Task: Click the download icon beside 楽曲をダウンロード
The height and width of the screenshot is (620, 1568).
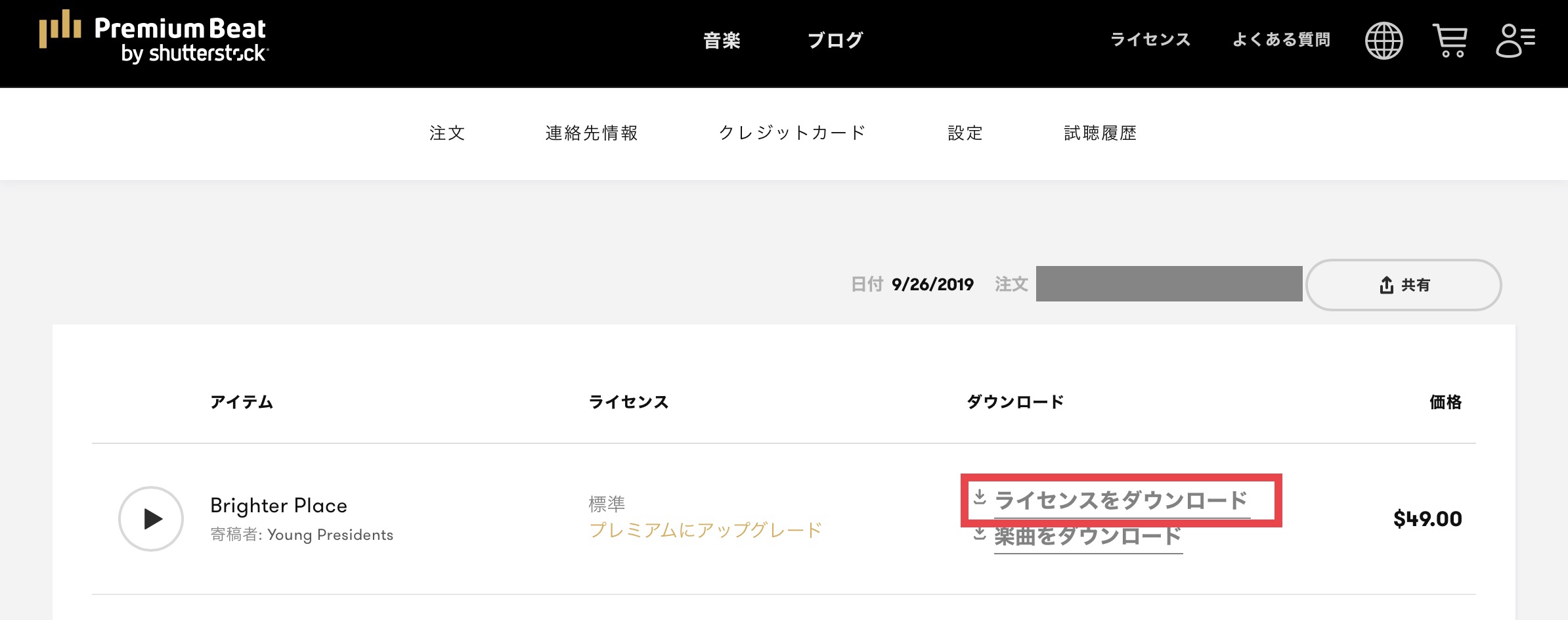Action: tap(980, 535)
